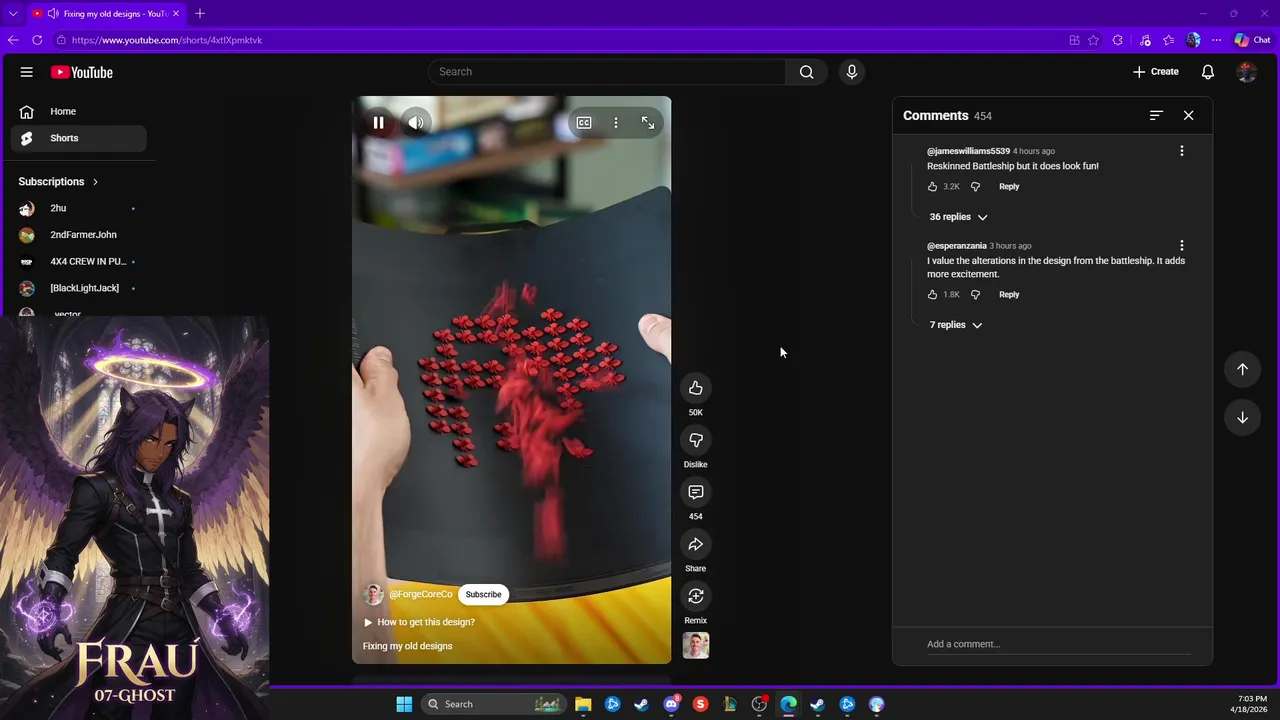The image size is (1280, 720).
Task: Reply to jameswilliams5539's comment
Action: (x=1009, y=187)
